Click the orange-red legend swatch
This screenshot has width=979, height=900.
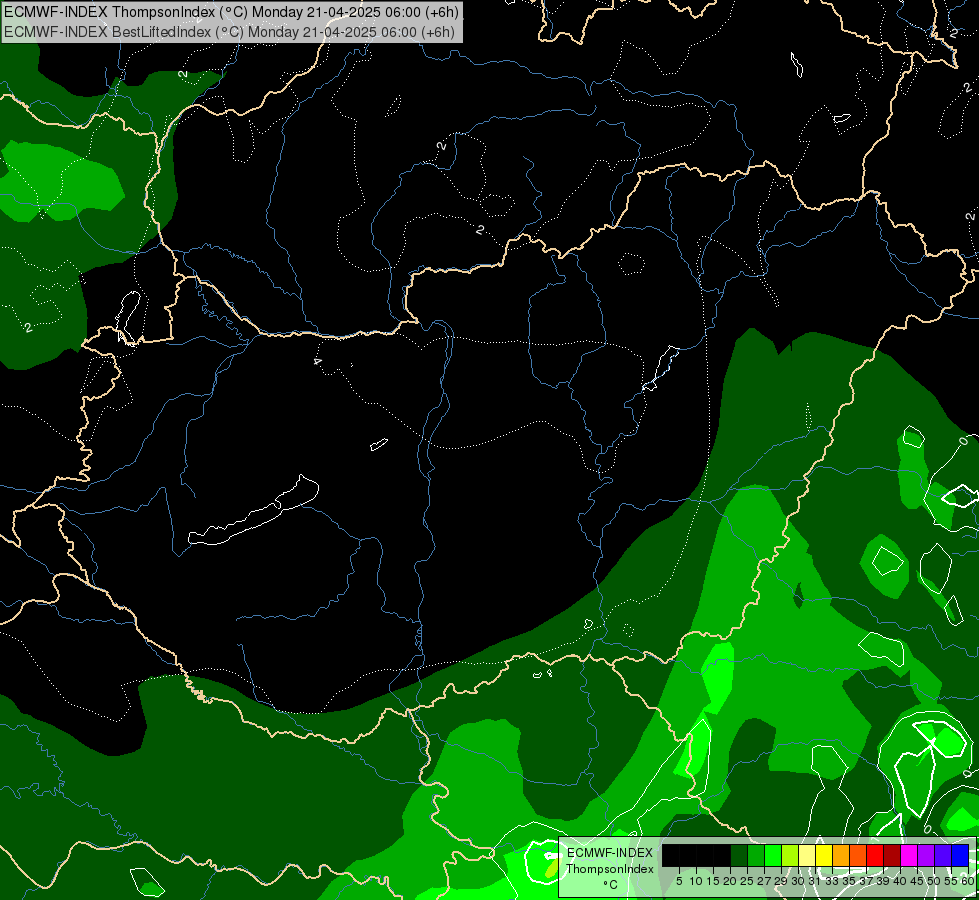[858, 855]
